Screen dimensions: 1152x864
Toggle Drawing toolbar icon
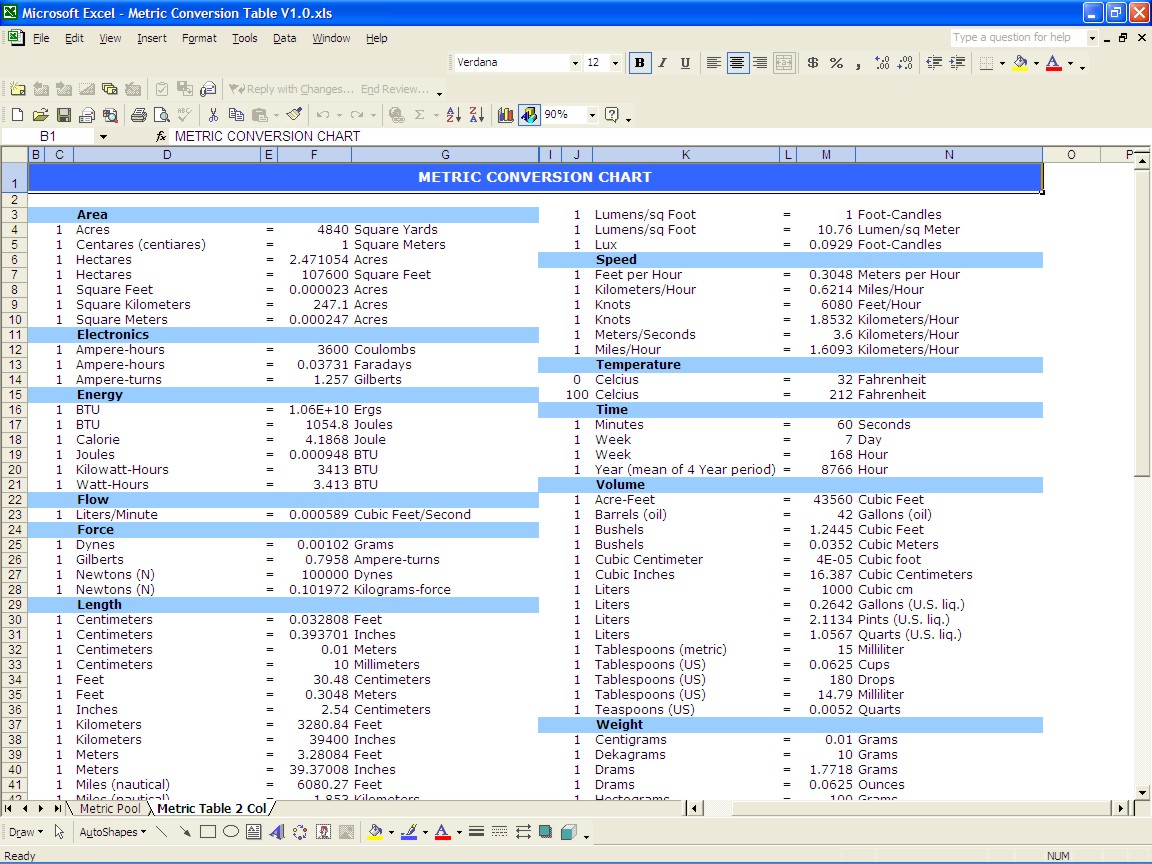(529, 115)
